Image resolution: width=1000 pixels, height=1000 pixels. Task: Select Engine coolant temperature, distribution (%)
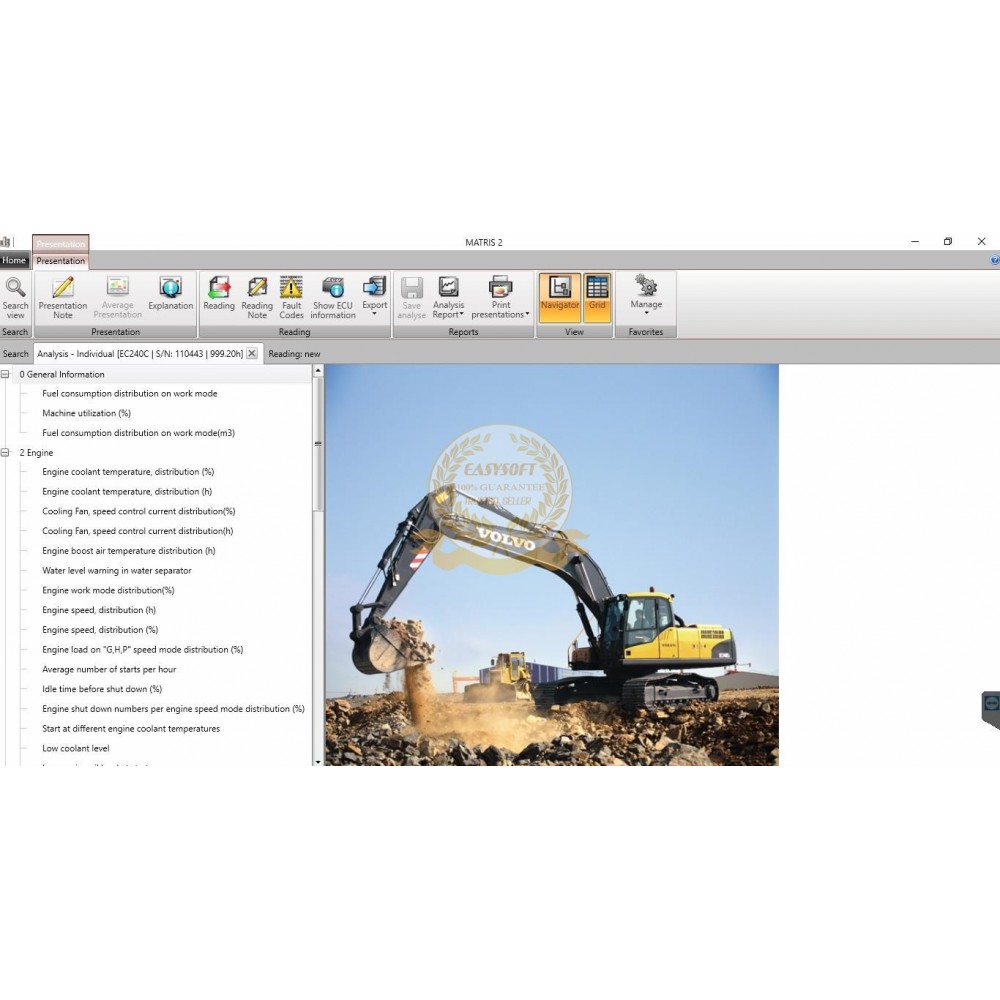[128, 472]
